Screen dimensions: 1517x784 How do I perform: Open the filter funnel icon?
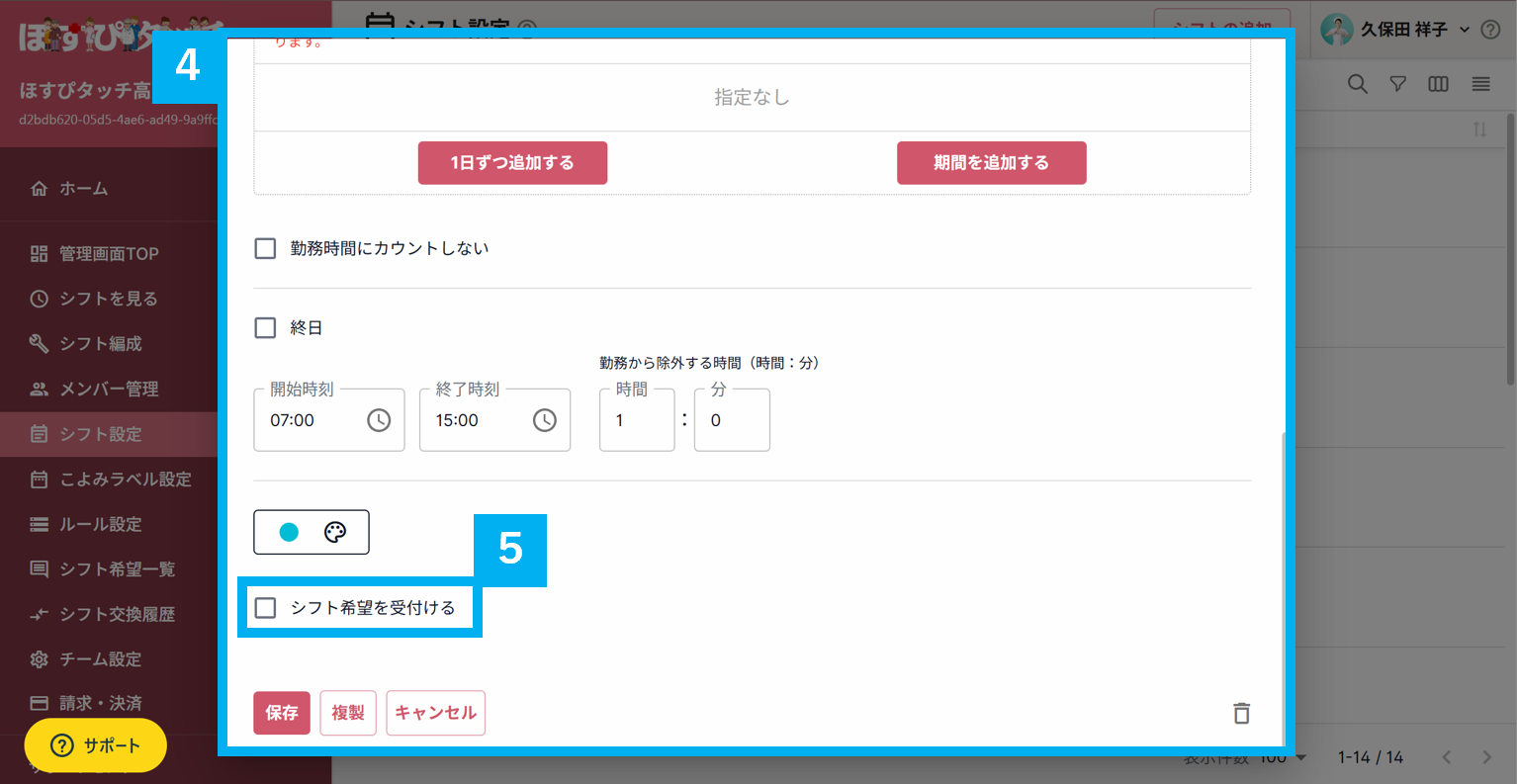click(1397, 84)
